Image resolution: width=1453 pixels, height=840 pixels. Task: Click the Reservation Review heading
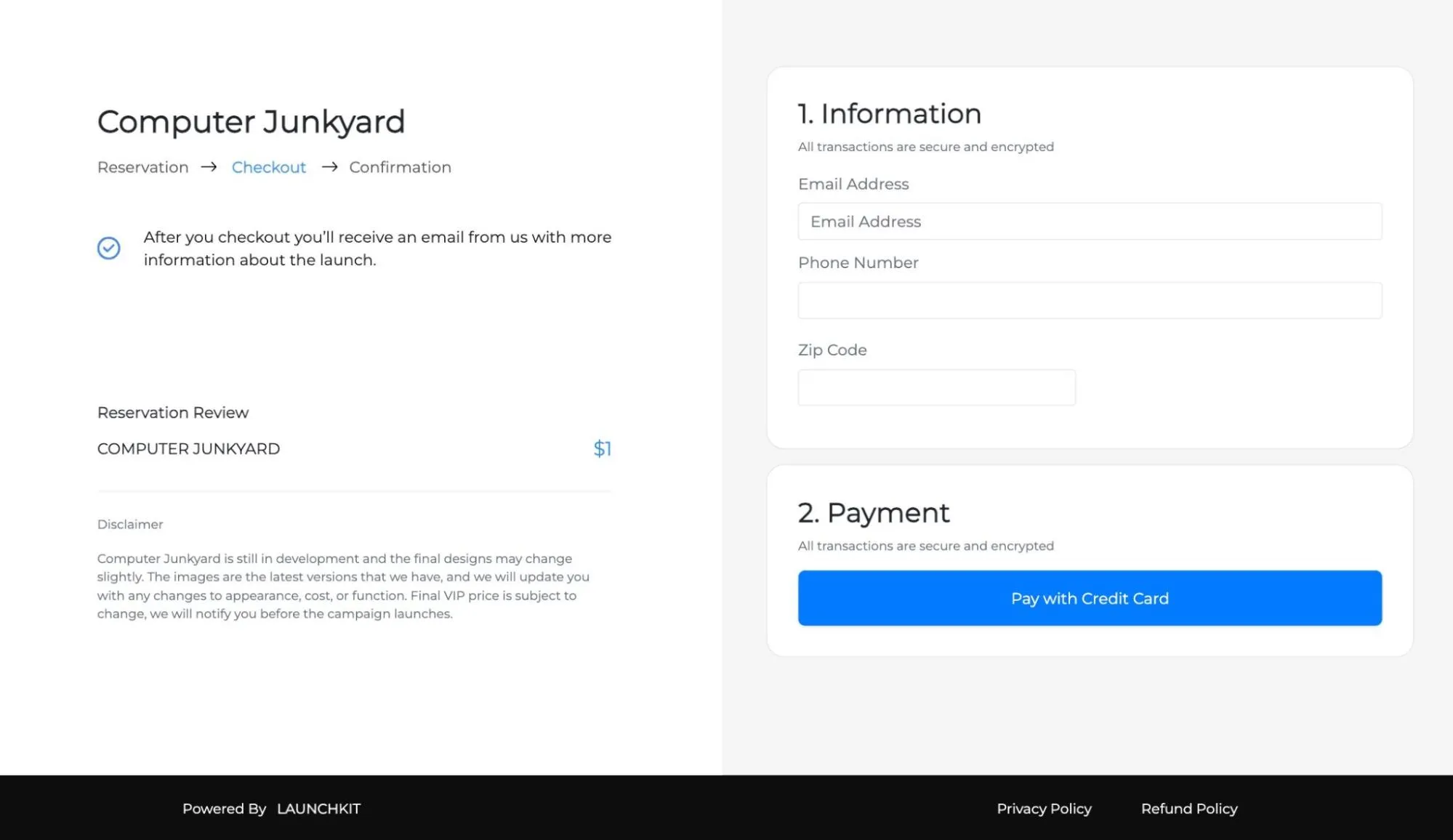pyautogui.click(x=173, y=413)
